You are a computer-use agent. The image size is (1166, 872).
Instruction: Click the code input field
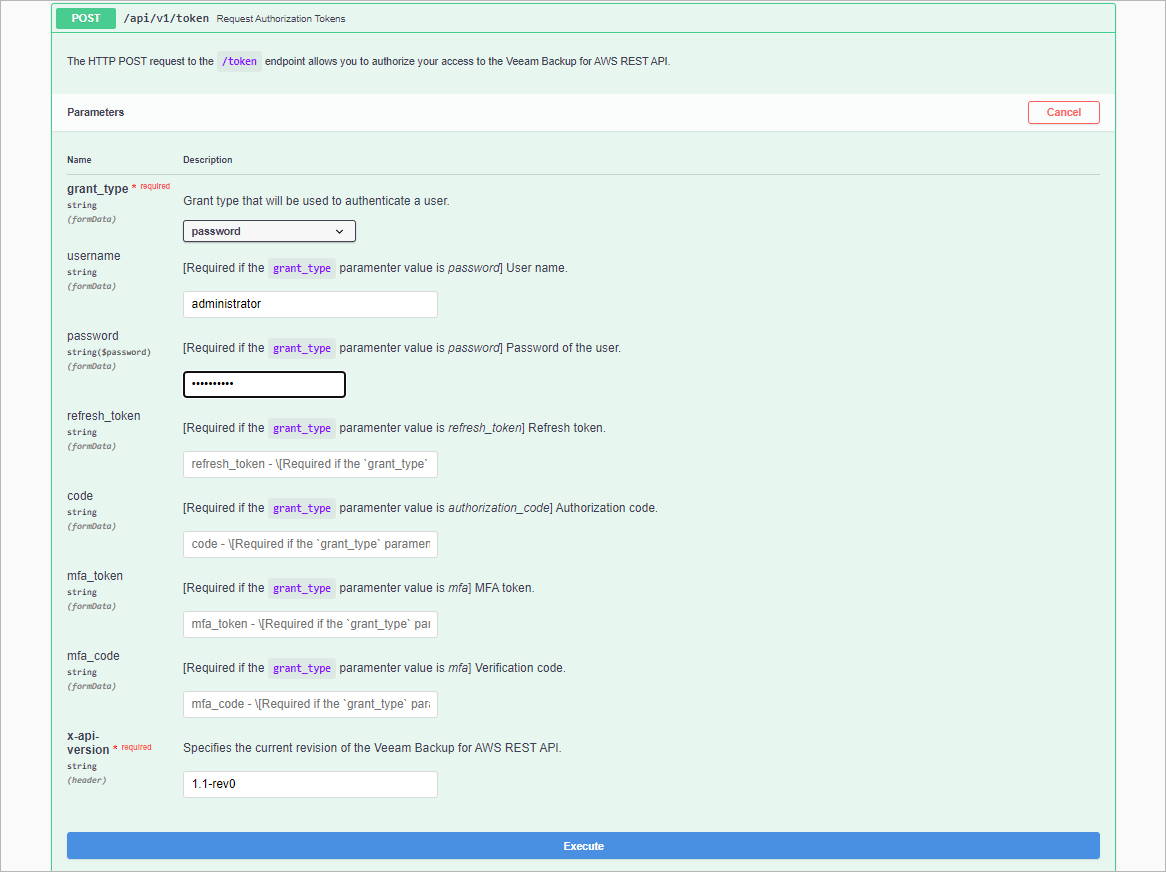click(310, 544)
